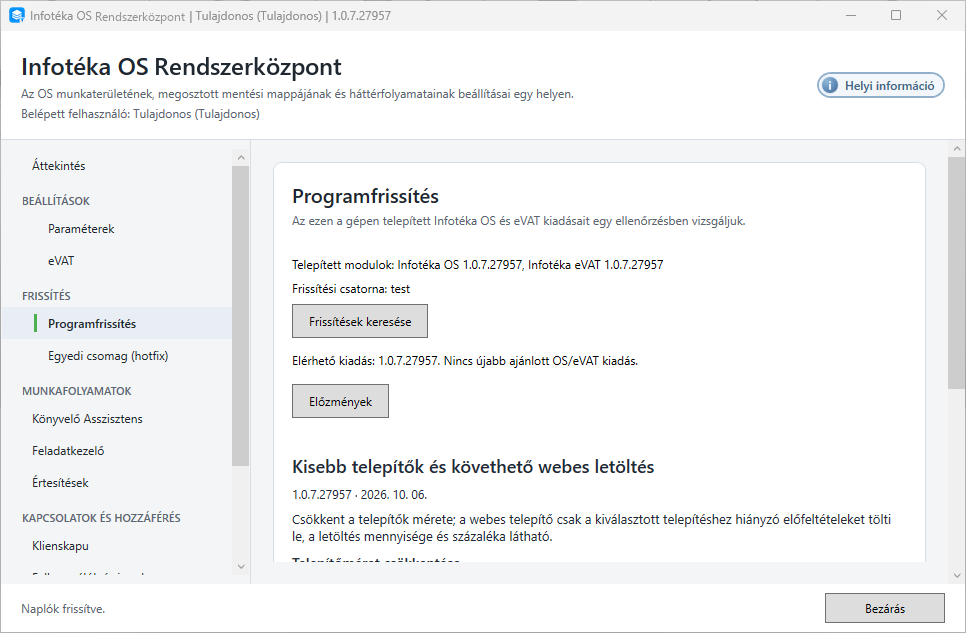Screen dimensions: 966x633
Task: Click the BEÁLLÍTÁSOK section header
Action: (56, 201)
